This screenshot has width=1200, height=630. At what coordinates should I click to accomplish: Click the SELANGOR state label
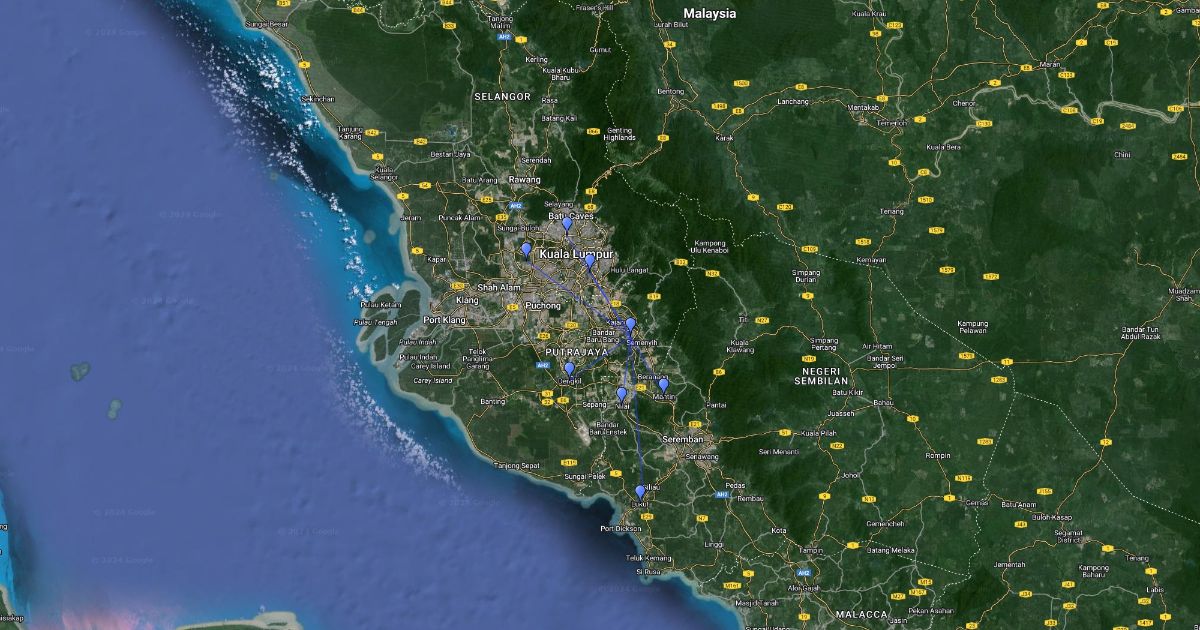click(502, 96)
